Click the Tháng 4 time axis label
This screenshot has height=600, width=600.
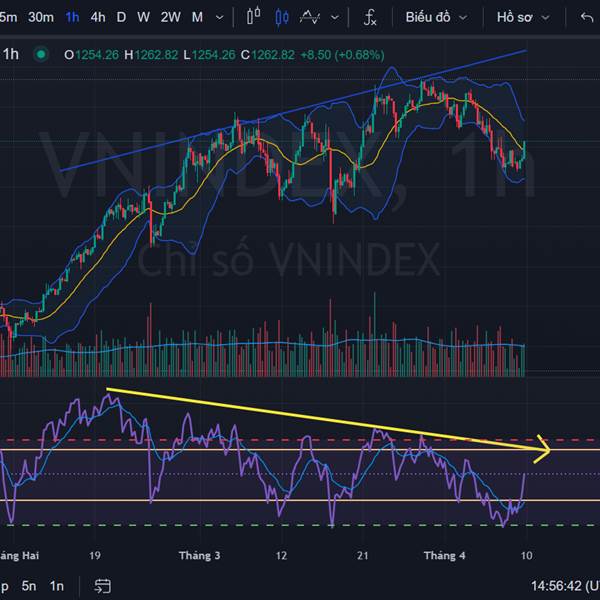point(445,556)
